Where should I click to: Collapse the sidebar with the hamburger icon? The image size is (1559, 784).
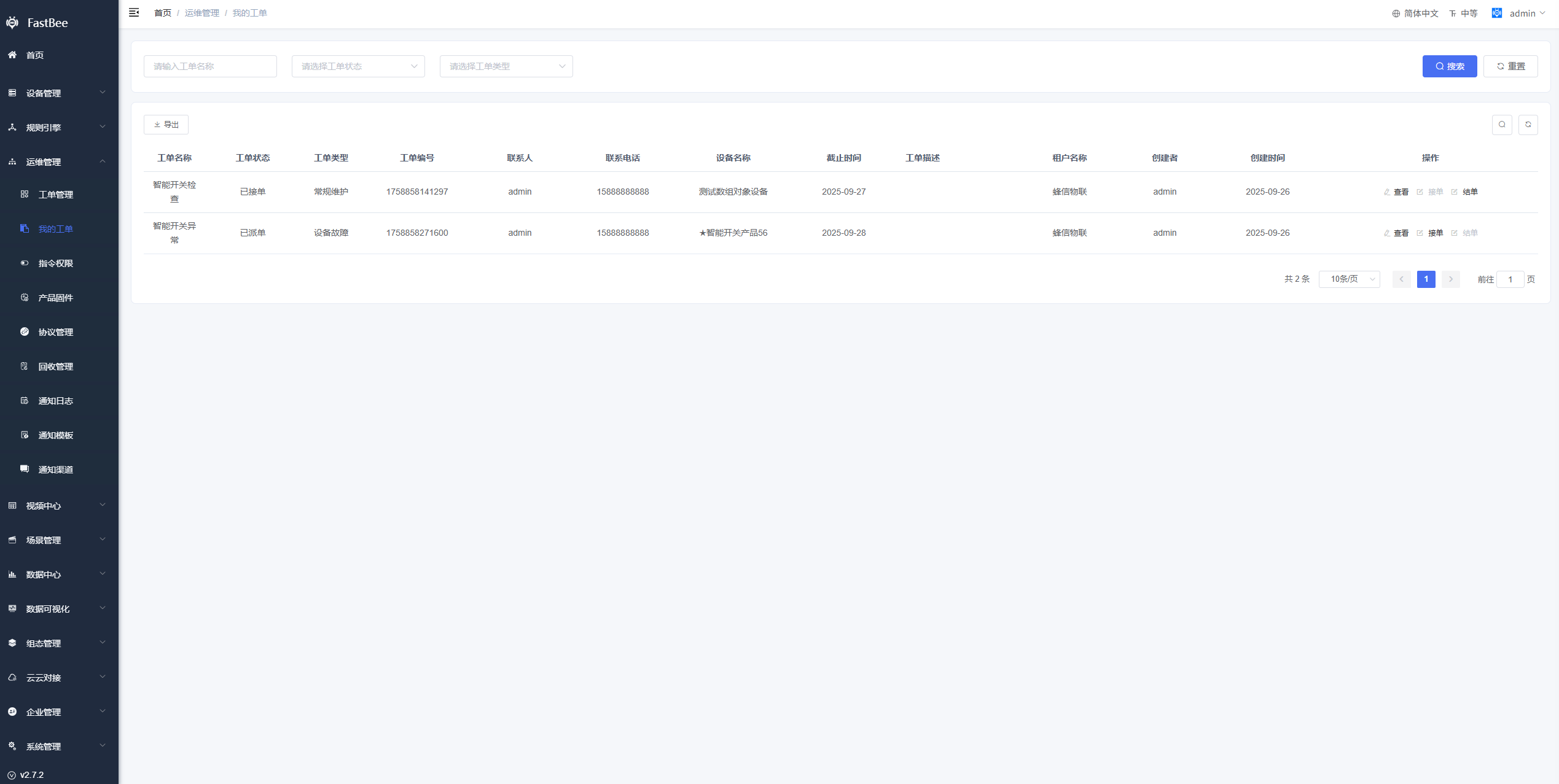click(134, 13)
